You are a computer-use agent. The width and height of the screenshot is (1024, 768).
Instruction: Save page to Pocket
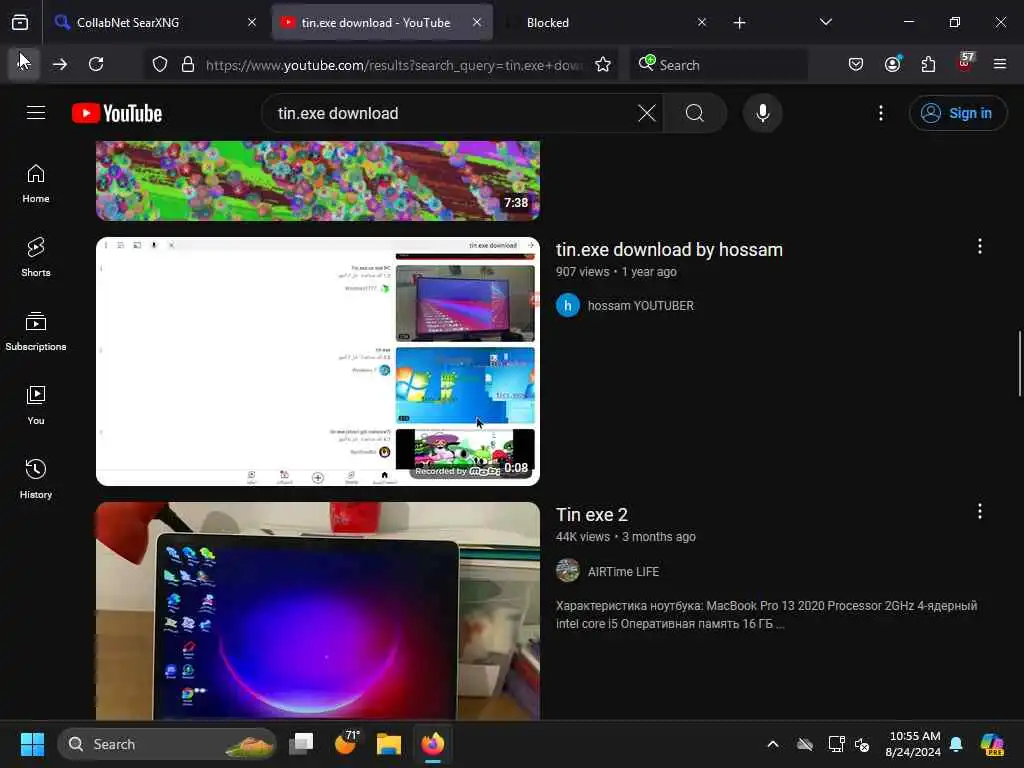point(856,64)
